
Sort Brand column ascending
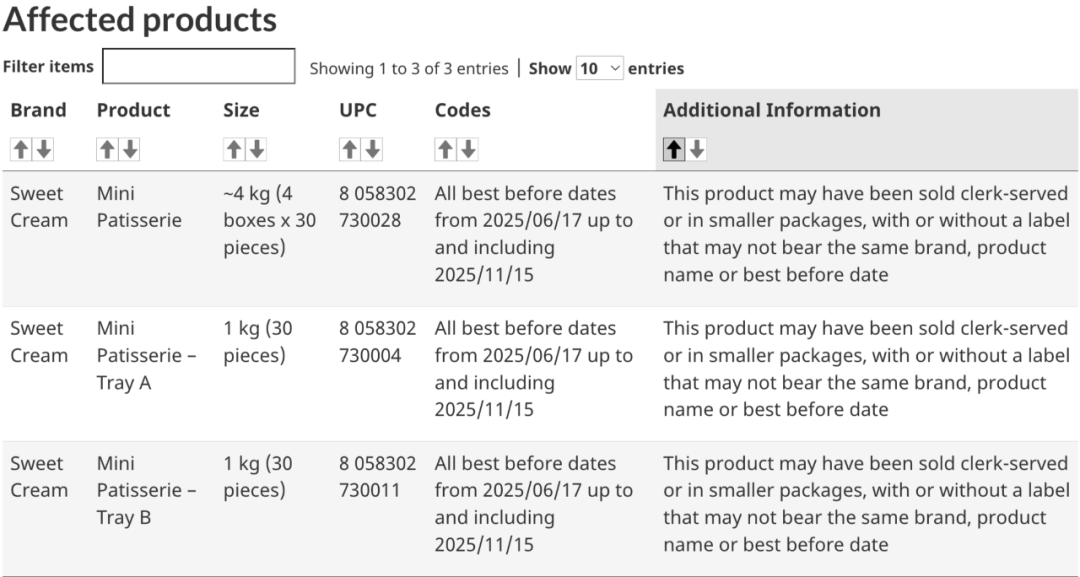(x=21, y=149)
